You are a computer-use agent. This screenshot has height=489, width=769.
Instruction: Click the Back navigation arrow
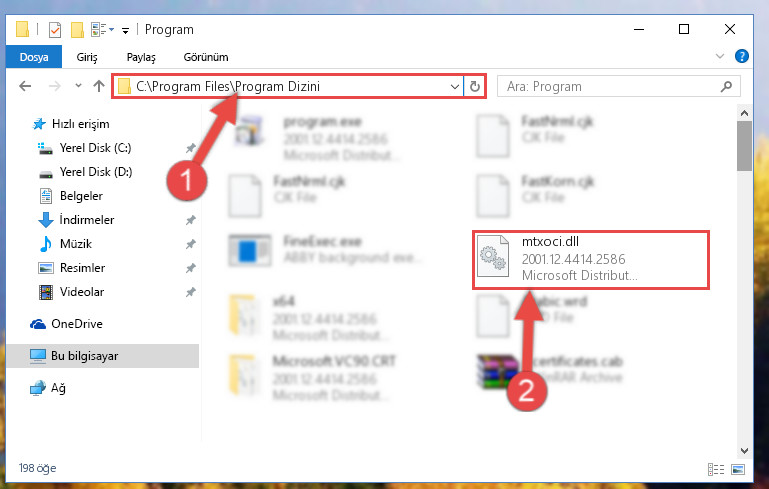[x=25, y=87]
